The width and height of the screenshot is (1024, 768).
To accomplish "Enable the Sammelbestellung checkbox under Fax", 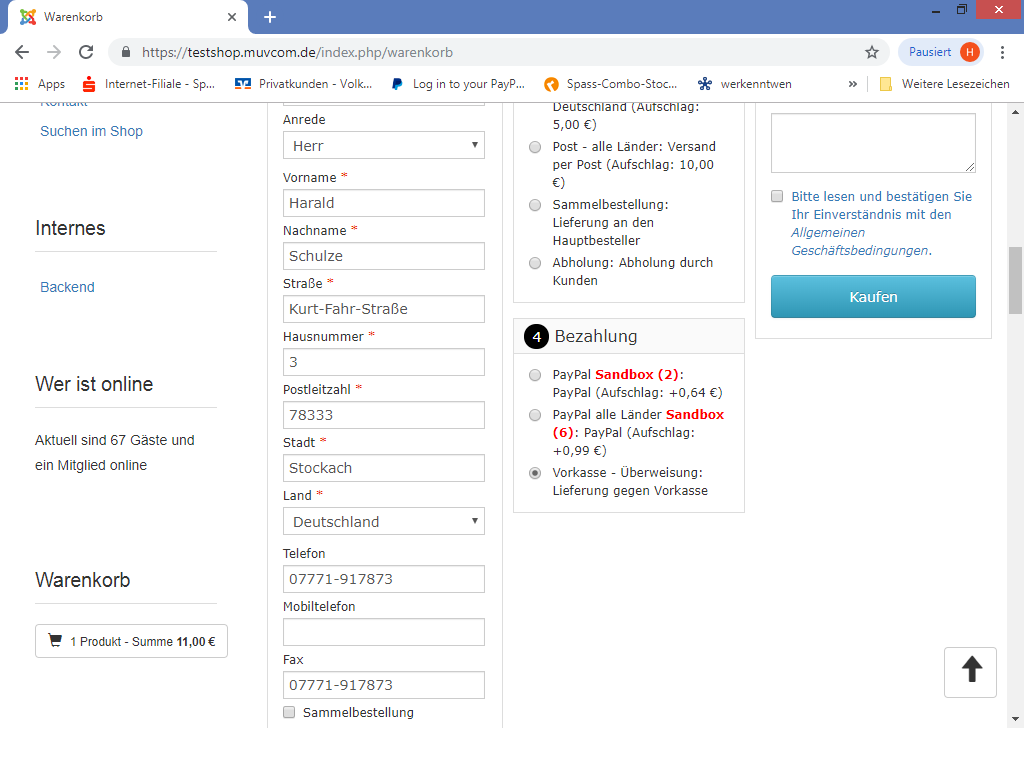I will tap(289, 712).
